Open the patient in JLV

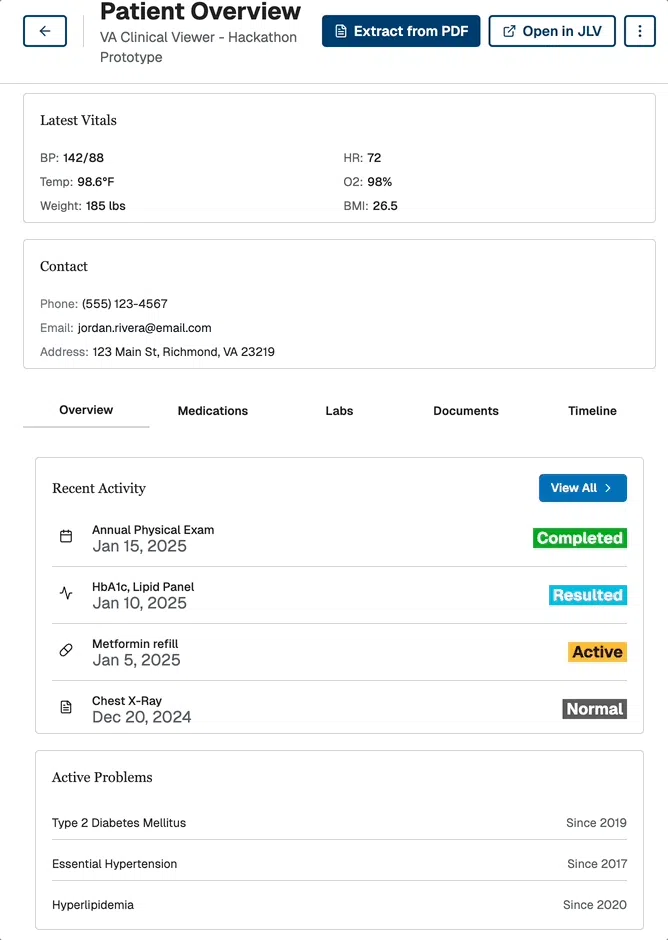click(552, 31)
